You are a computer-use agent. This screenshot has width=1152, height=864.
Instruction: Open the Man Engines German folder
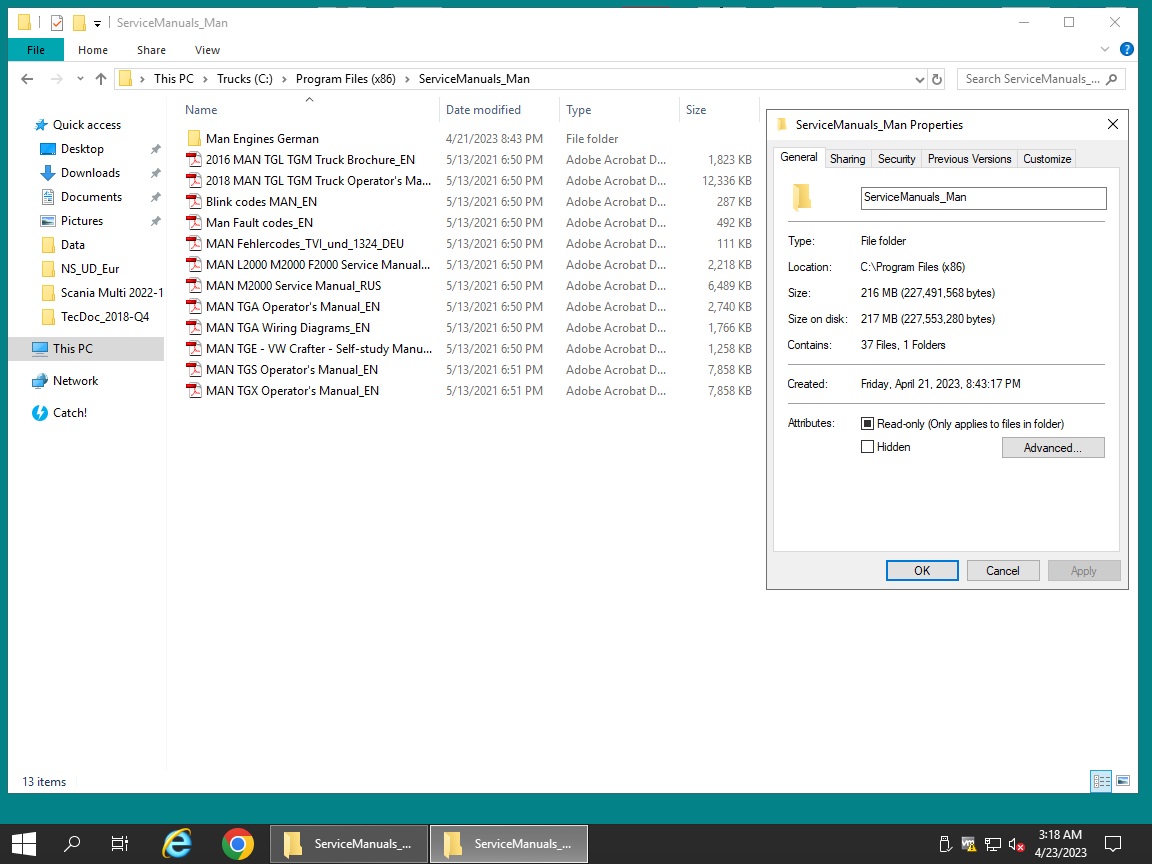coord(262,139)
